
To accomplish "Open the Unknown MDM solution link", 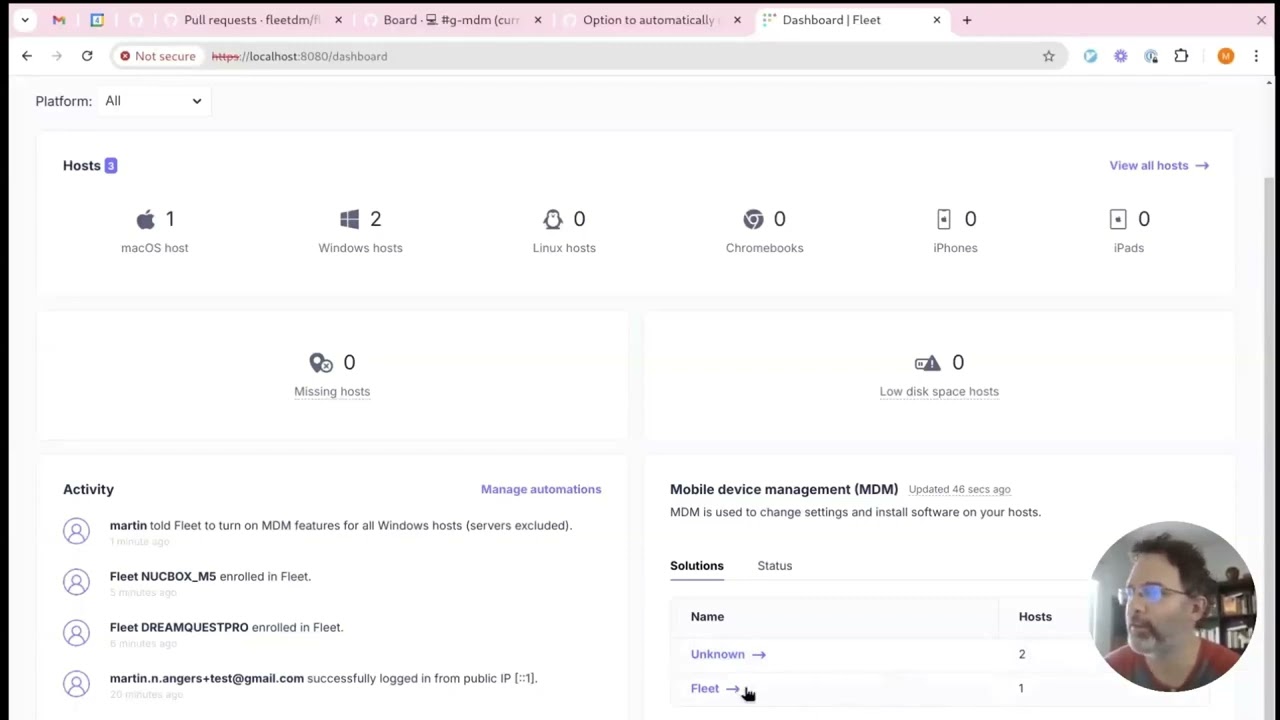I will pos(728,654).
